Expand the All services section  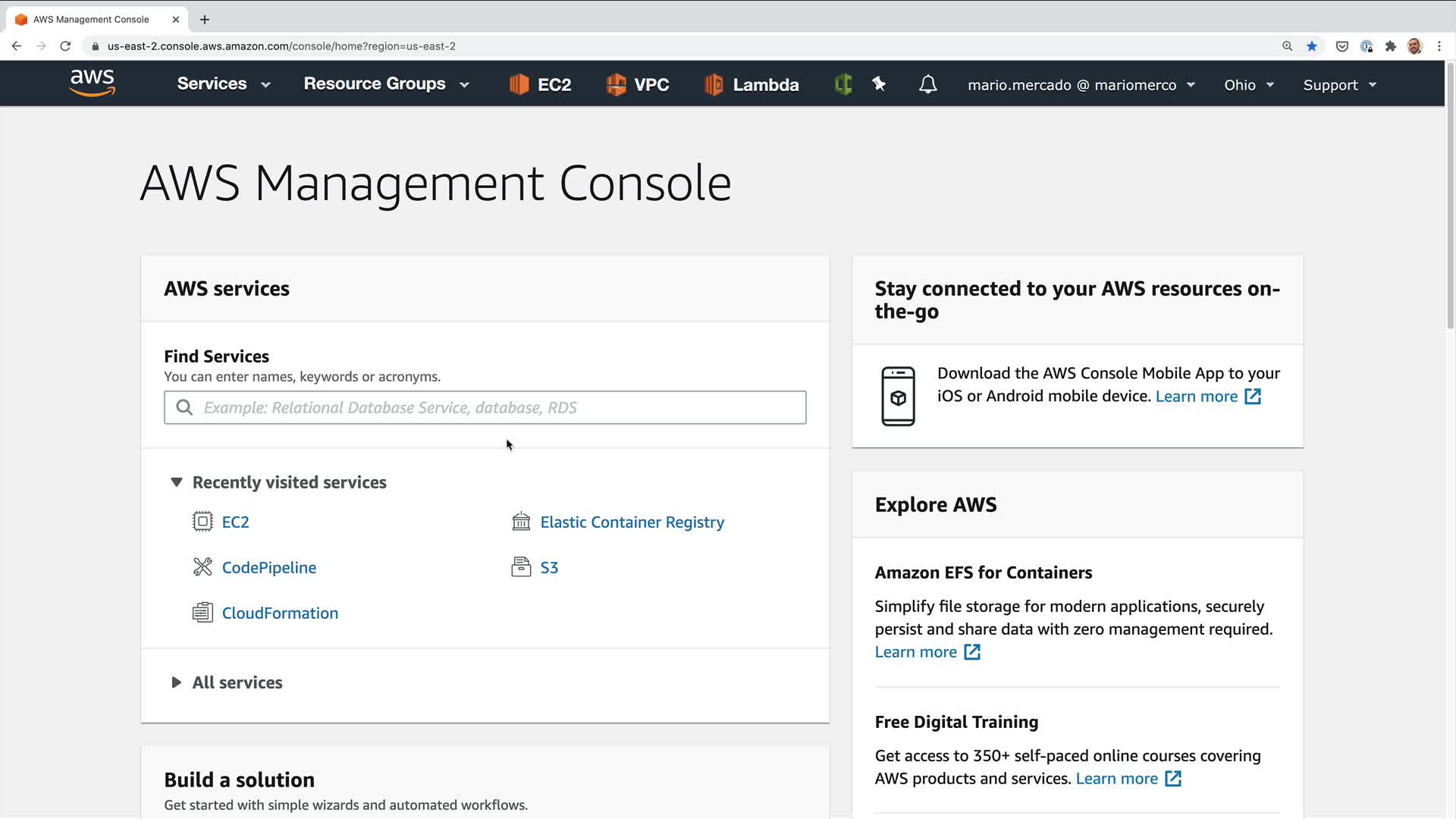177,682
